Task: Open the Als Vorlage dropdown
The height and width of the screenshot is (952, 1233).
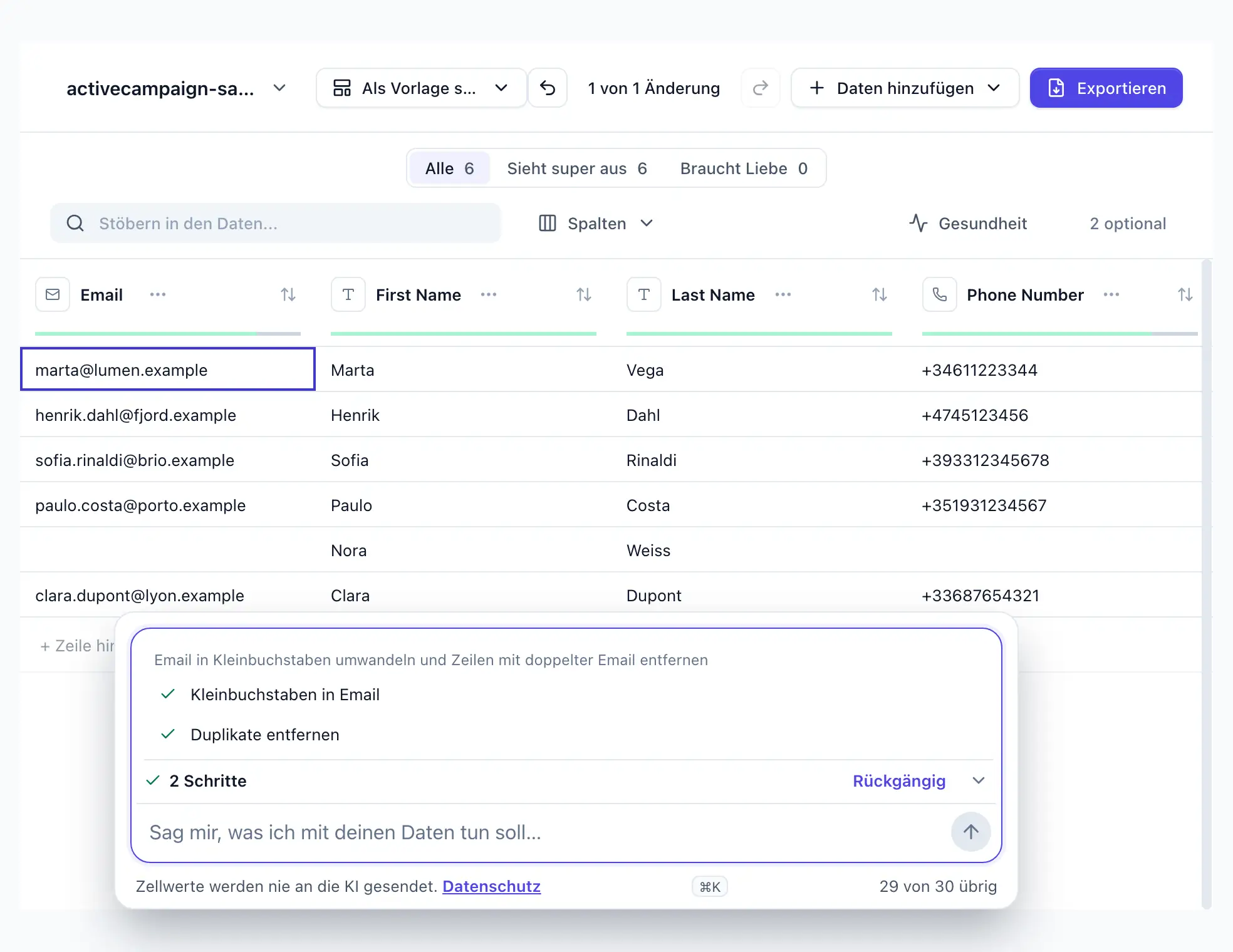Action: (x=421, y=88)
